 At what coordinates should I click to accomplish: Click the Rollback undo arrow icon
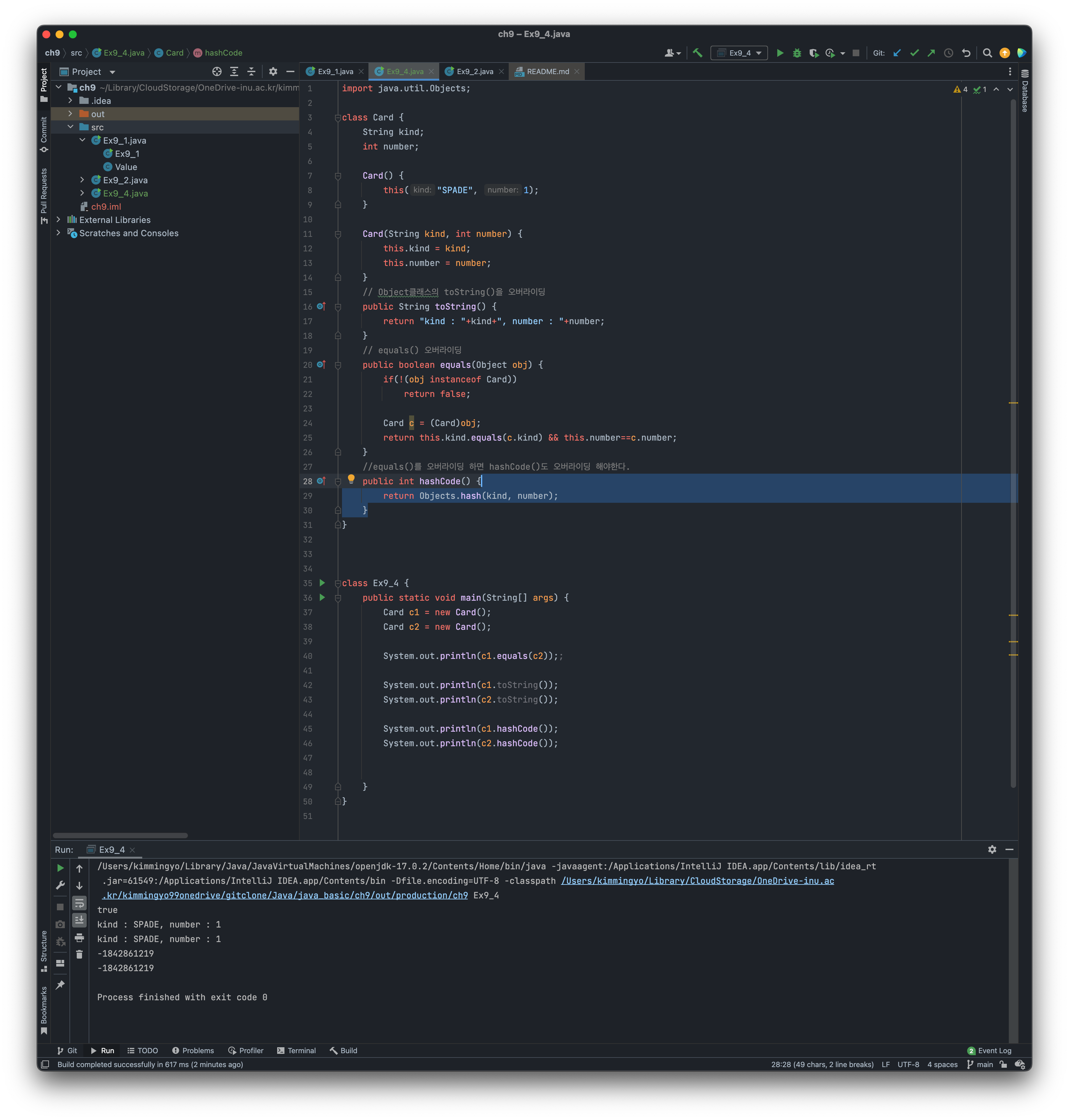[966, 53]
